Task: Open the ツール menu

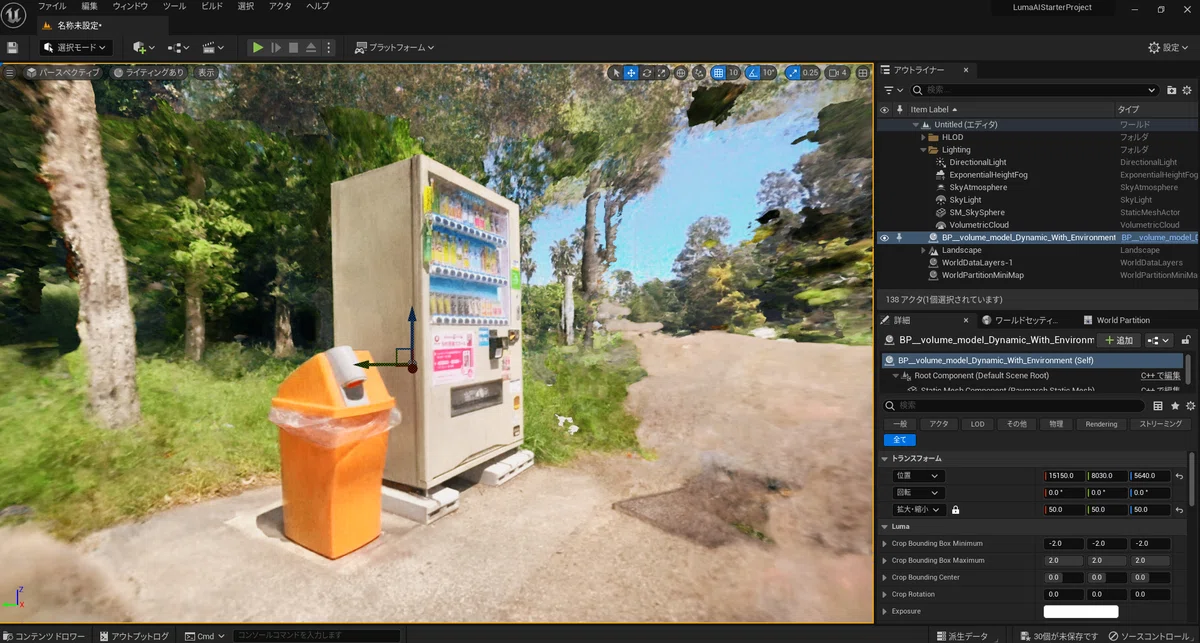Action: tap(174, 6)
